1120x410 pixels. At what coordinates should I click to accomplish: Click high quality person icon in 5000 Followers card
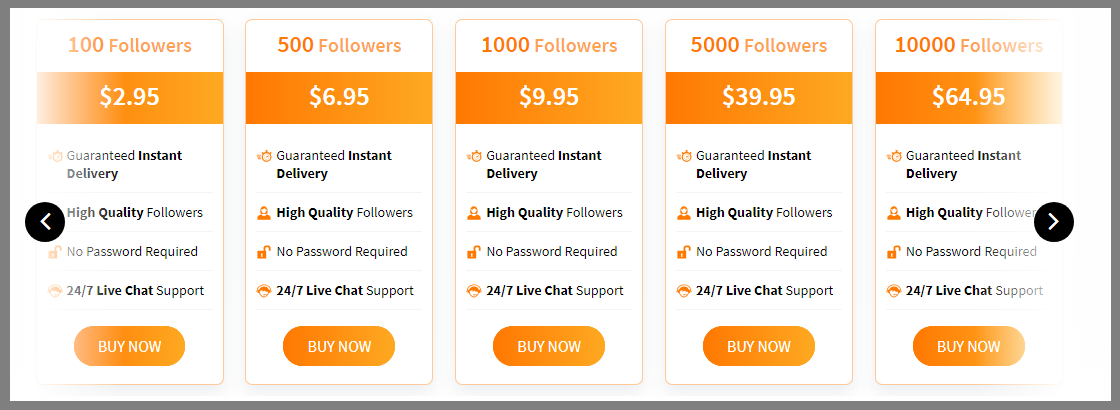pyautogui.click(x=684, y=213)
